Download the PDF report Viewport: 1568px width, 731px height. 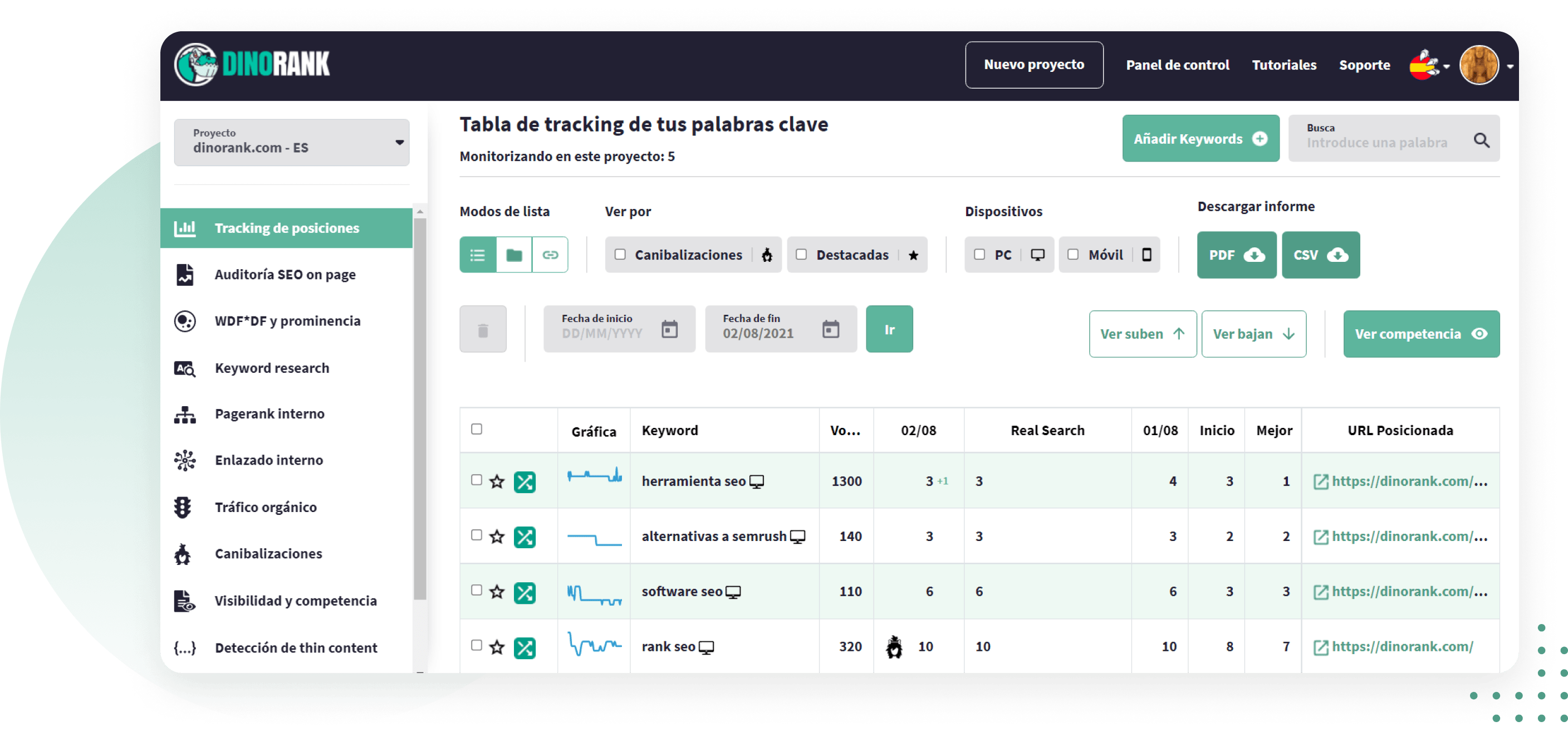(x=1236, y=255)
